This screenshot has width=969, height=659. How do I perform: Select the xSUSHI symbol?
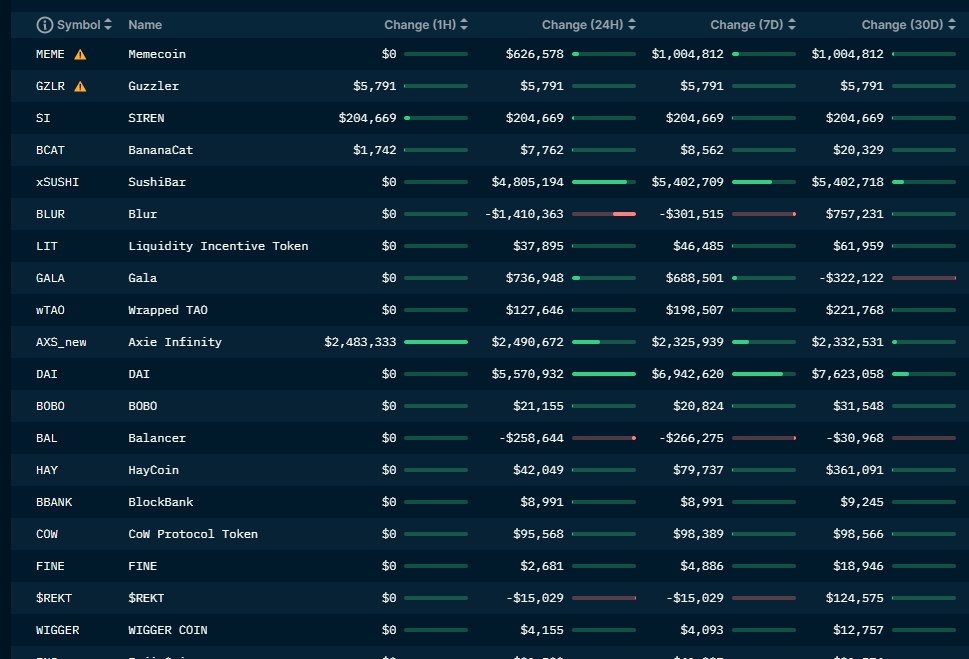(x=57, y=182)
